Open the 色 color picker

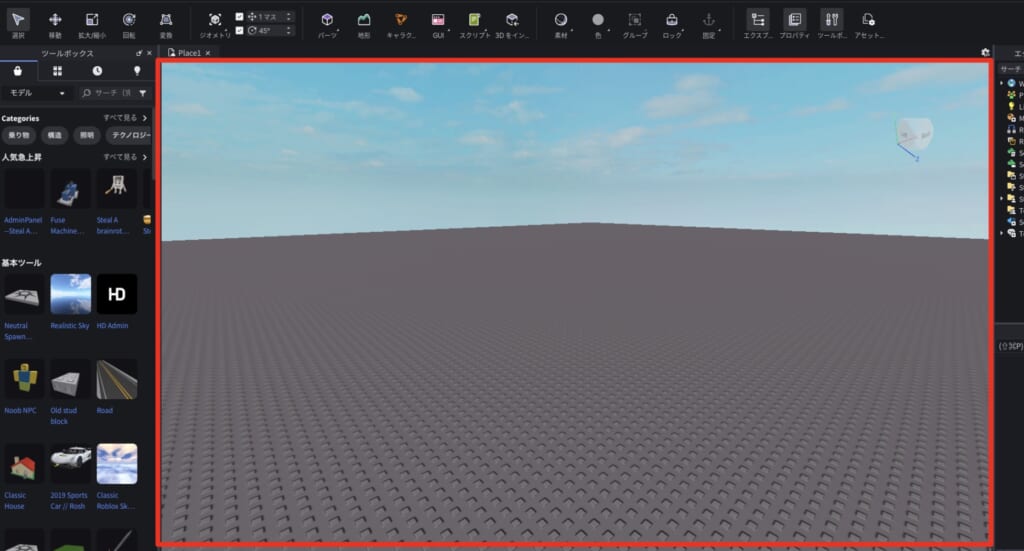pos(598,20)
